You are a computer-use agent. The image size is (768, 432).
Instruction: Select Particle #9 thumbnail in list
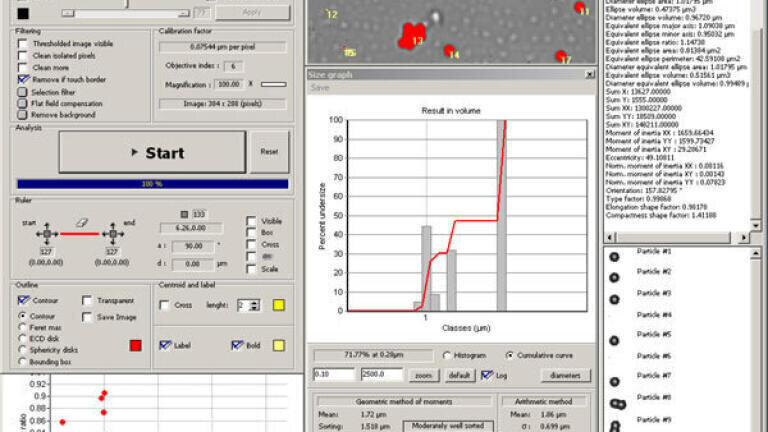(x=615, y=426)
